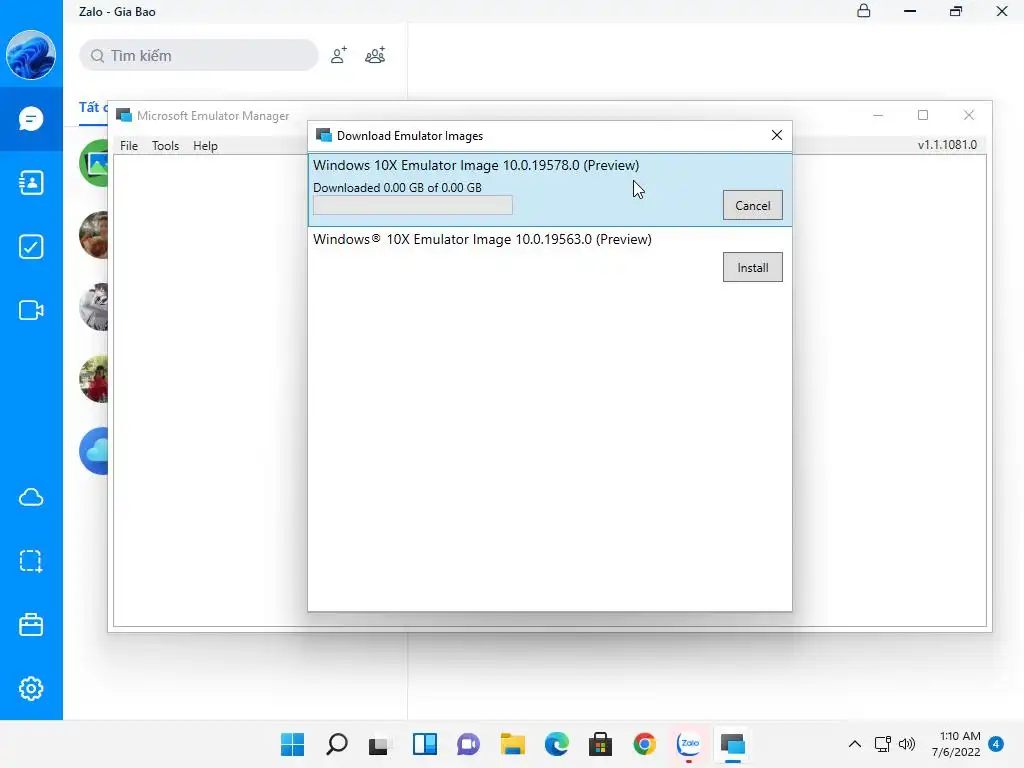Screen dimensions: 1024x768
Task: Open Zalo settings gear icon
Action: click(x=31, y=688)
